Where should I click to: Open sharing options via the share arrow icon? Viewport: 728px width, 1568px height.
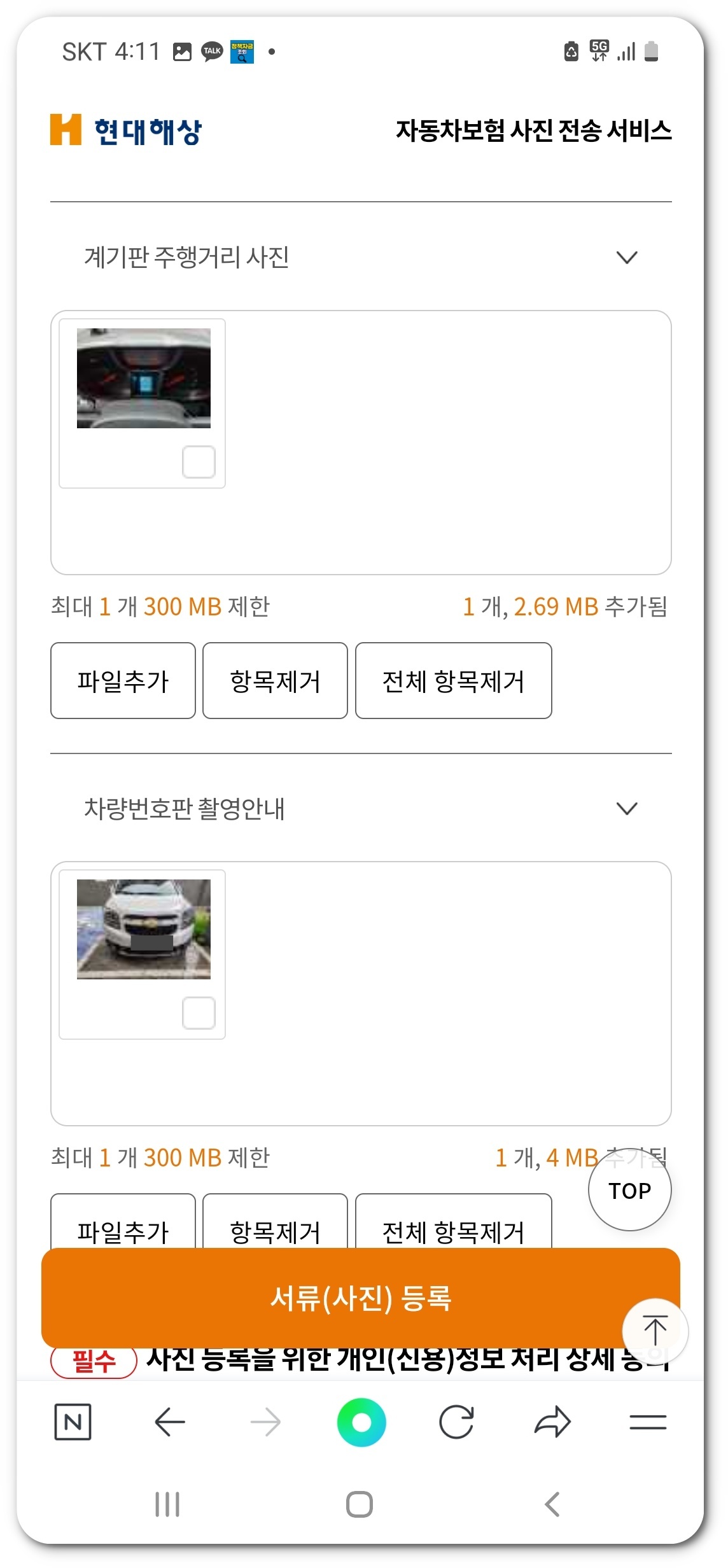553,1421
